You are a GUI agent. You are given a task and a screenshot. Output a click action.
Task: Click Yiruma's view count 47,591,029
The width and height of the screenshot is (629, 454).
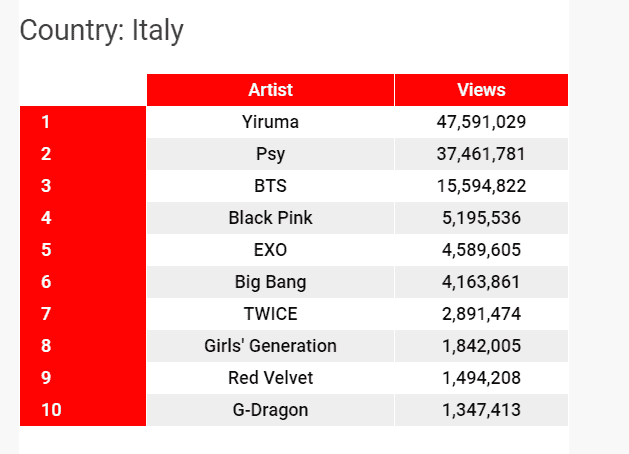click(x=481, y=122)
